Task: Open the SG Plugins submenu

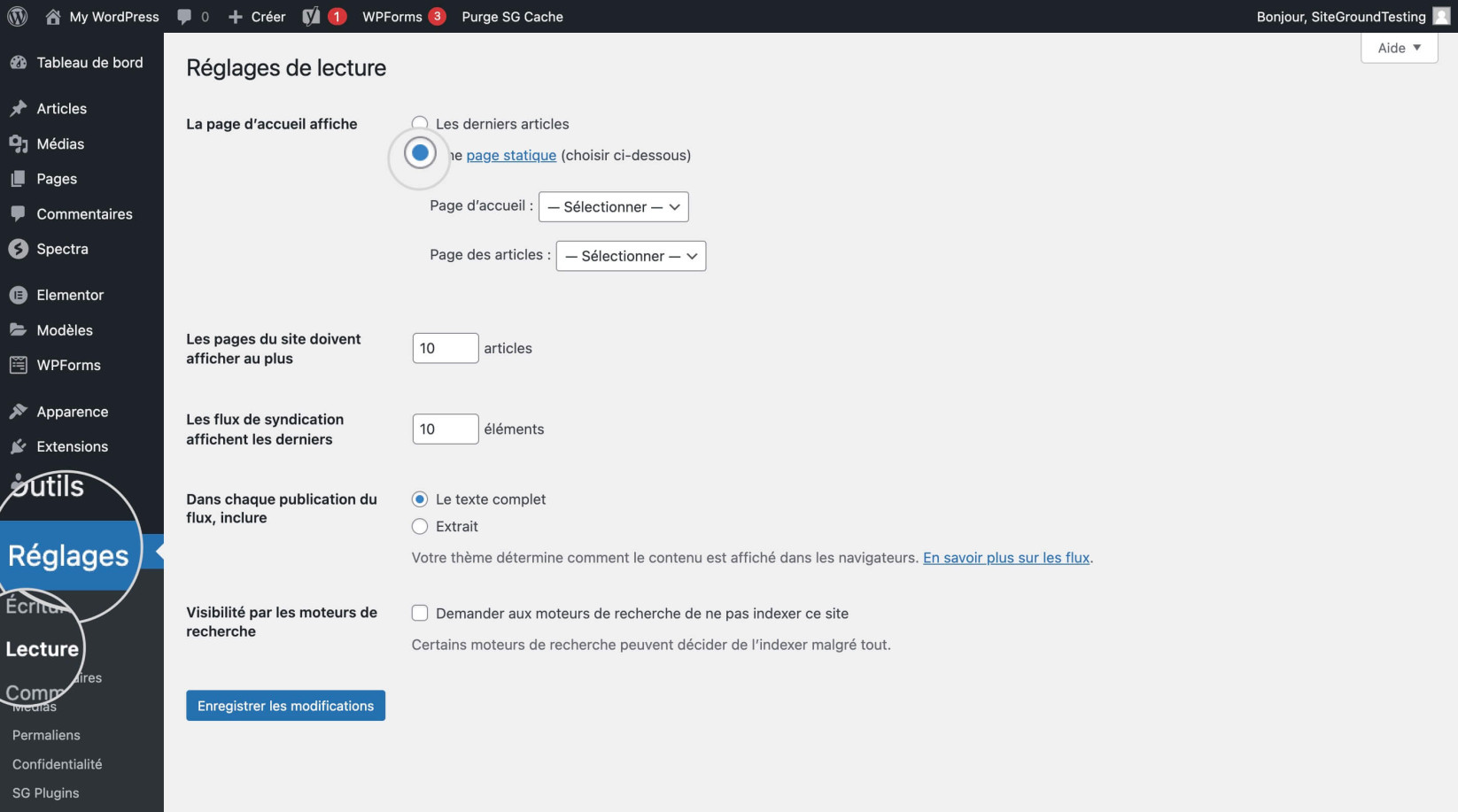Action: point(45,793)
